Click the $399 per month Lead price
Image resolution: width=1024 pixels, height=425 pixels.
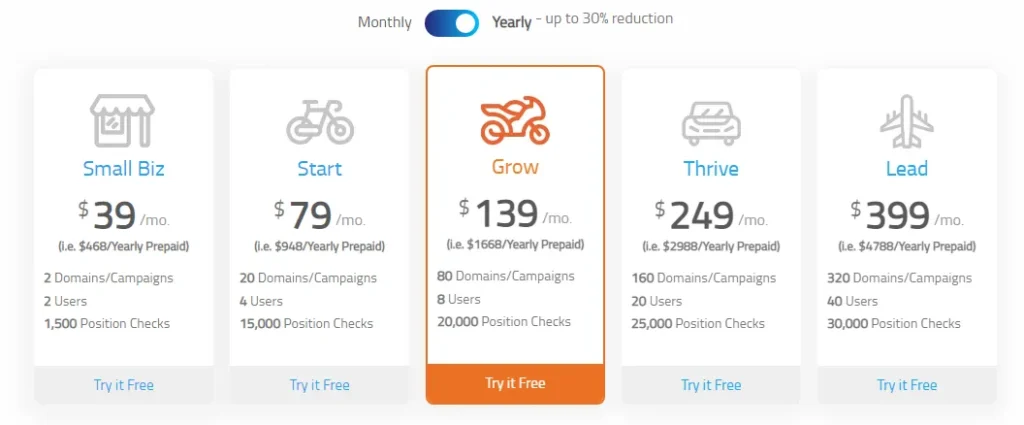(x=907, y=215)
